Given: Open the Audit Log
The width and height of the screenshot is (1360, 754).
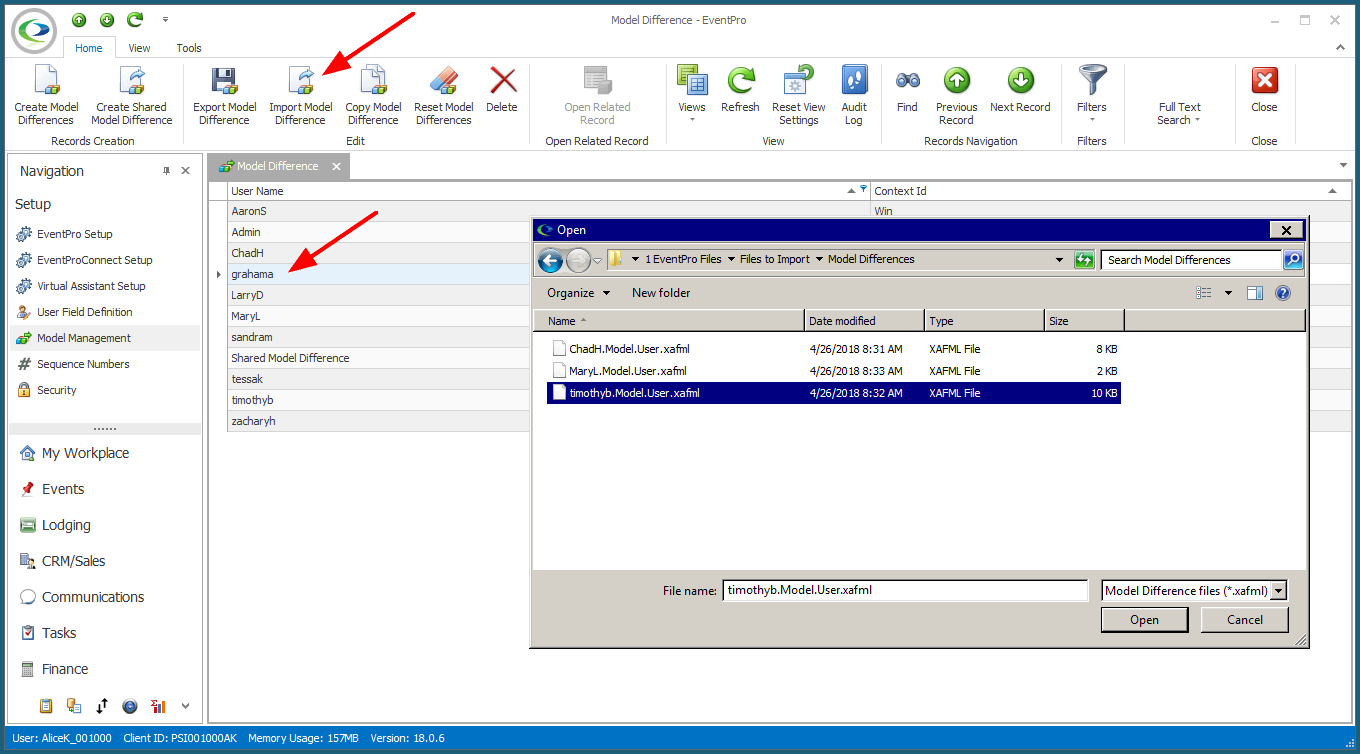Looking at the screenshot, I should point(854,96).
